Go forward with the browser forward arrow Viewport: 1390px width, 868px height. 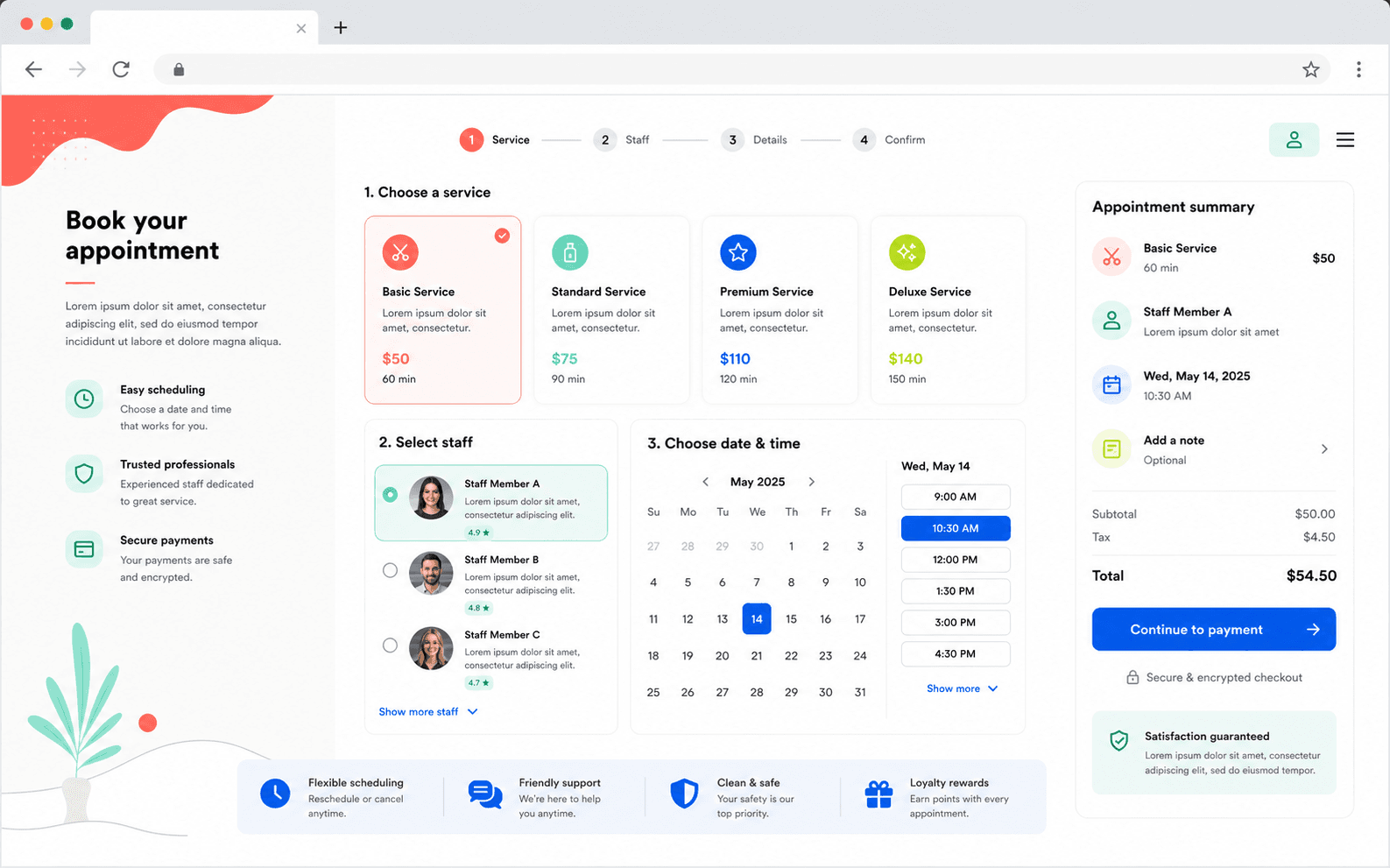click(x=77, y=69)
